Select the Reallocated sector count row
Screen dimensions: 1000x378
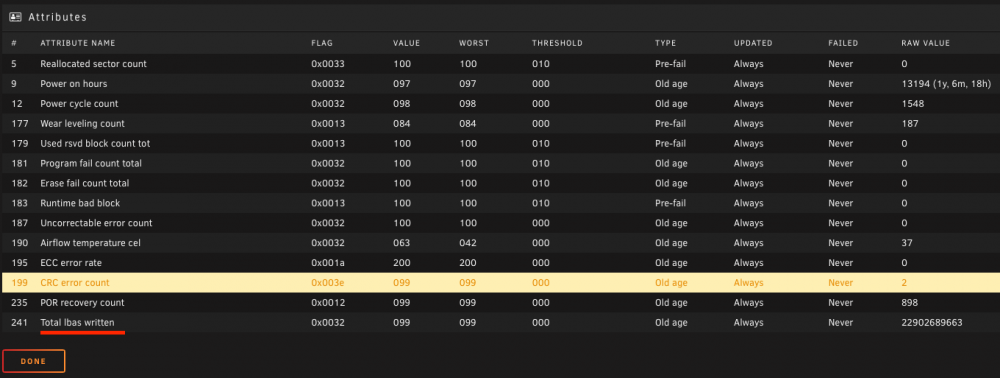[x=500, y=64]
